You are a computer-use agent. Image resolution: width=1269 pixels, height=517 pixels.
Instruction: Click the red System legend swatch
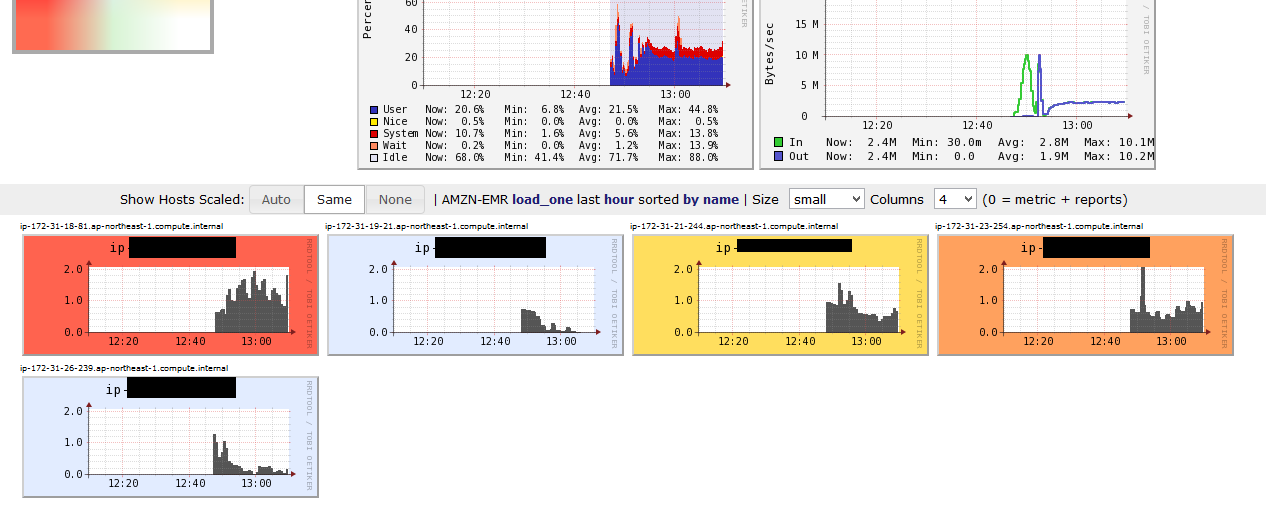coord(374,133)
